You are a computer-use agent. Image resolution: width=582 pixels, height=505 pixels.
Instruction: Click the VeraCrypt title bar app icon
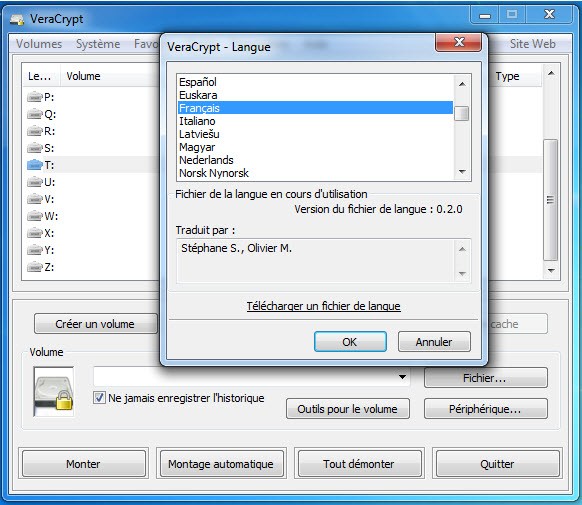tap(17, 19)
